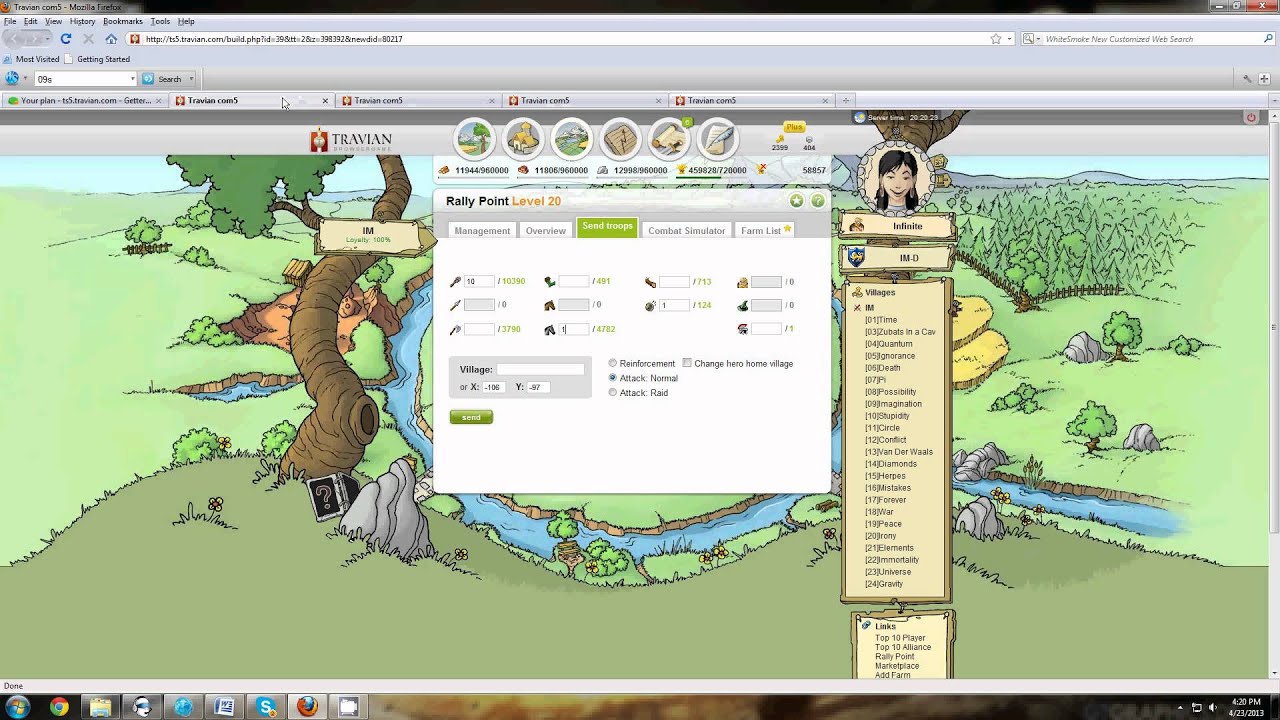Open the Top 10 Player link

(x=900, y=638)
